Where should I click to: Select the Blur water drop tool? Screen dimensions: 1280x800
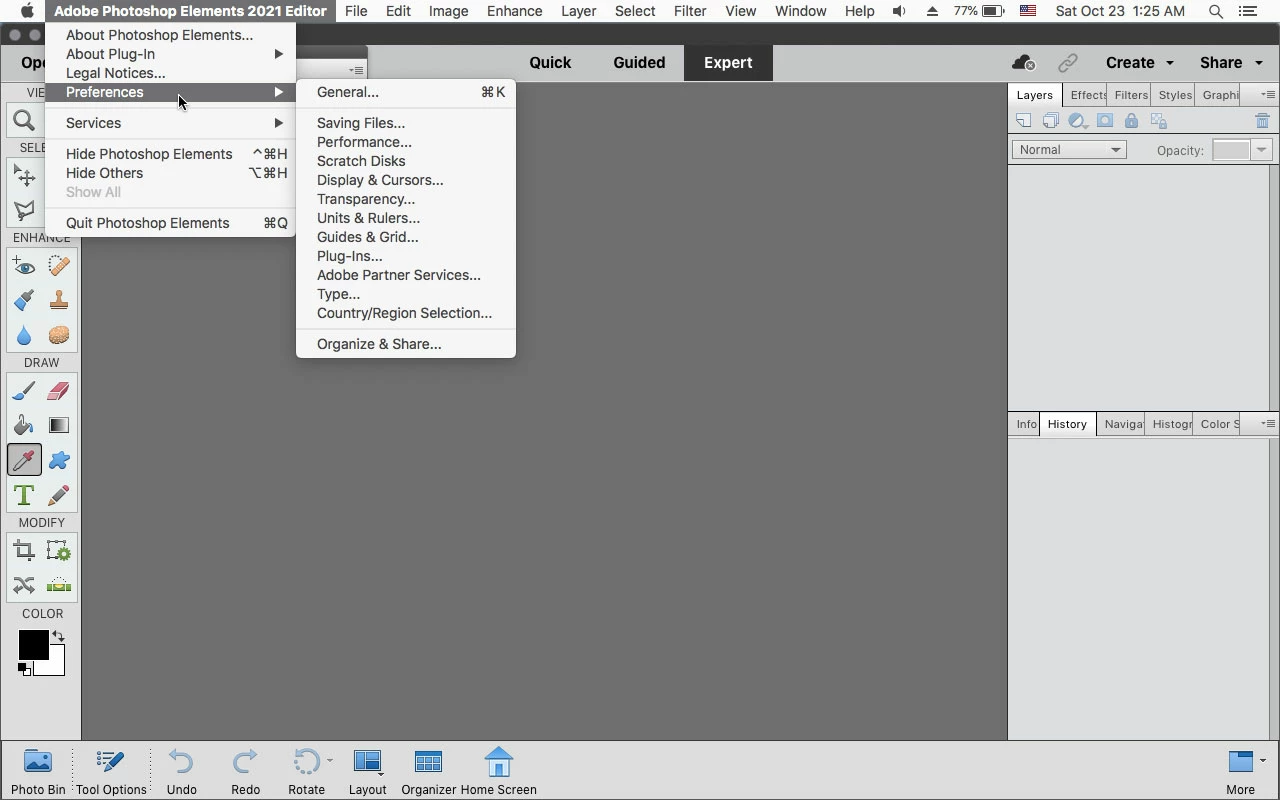(x=24, y=335)
